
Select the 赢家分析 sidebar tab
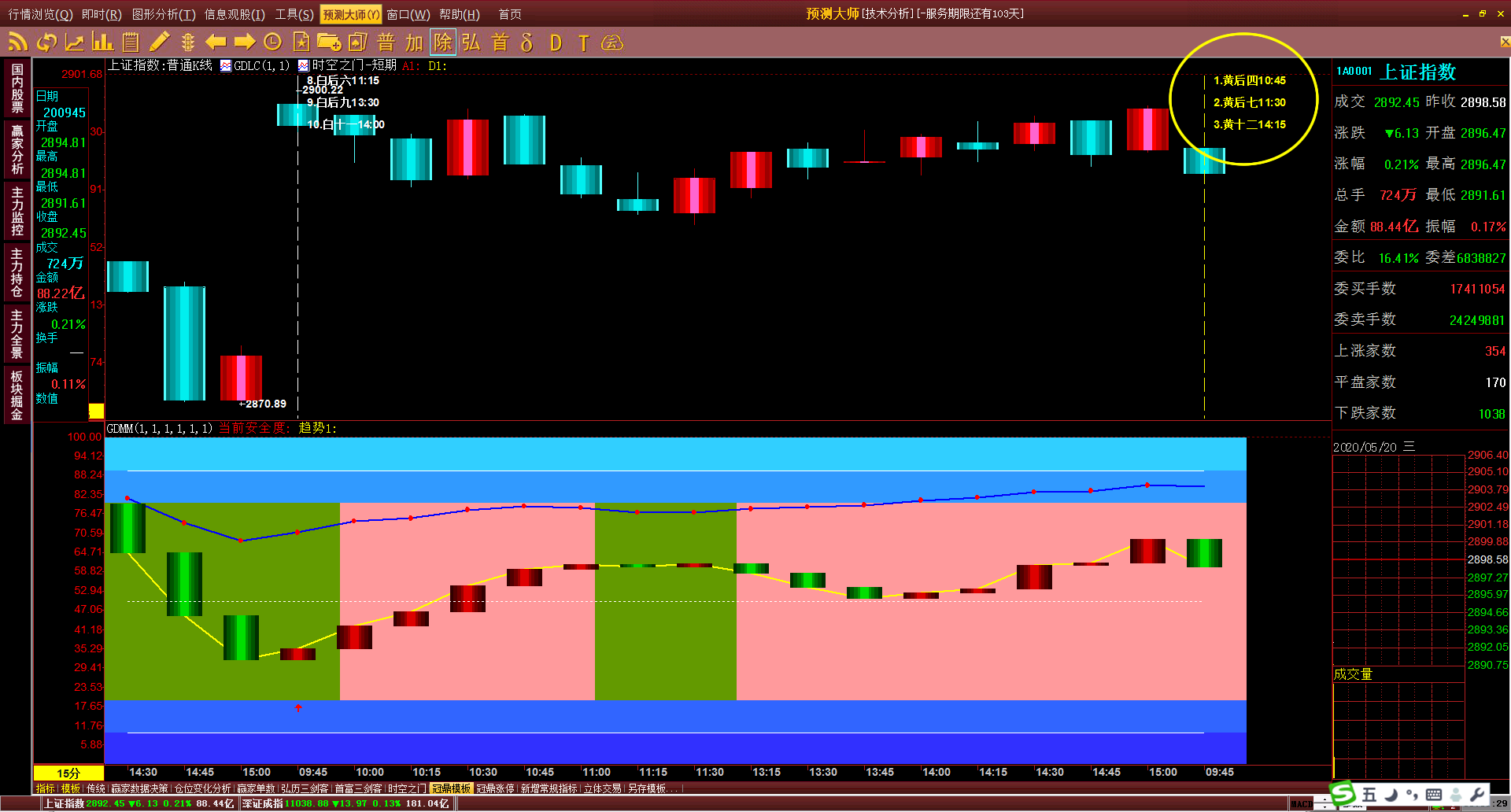tap(17, 149)
